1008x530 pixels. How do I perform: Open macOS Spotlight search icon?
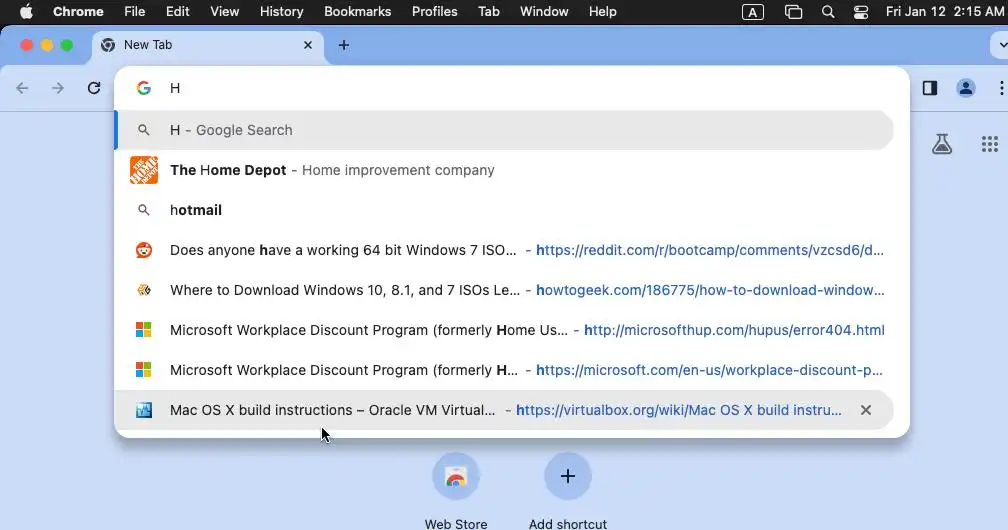point(828,12)
